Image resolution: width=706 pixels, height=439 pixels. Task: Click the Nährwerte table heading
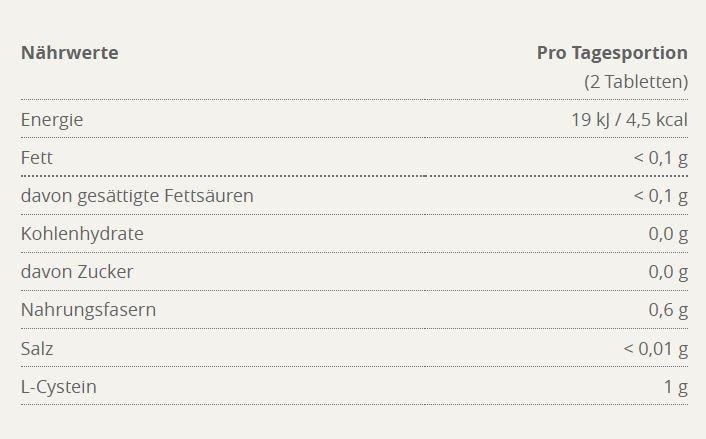tap(69, 53)
